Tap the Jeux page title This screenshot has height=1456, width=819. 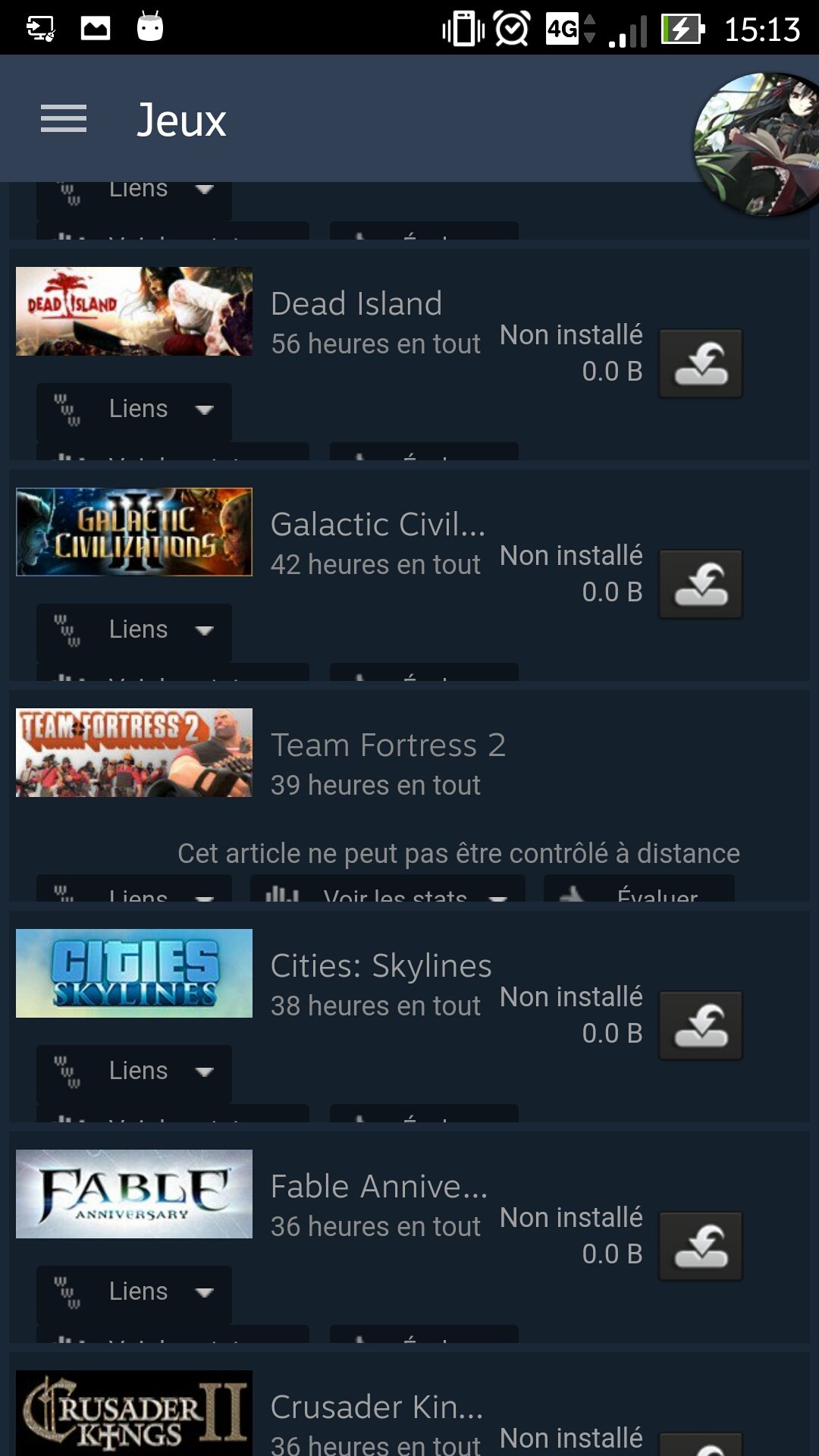click(x=181, y=120)
